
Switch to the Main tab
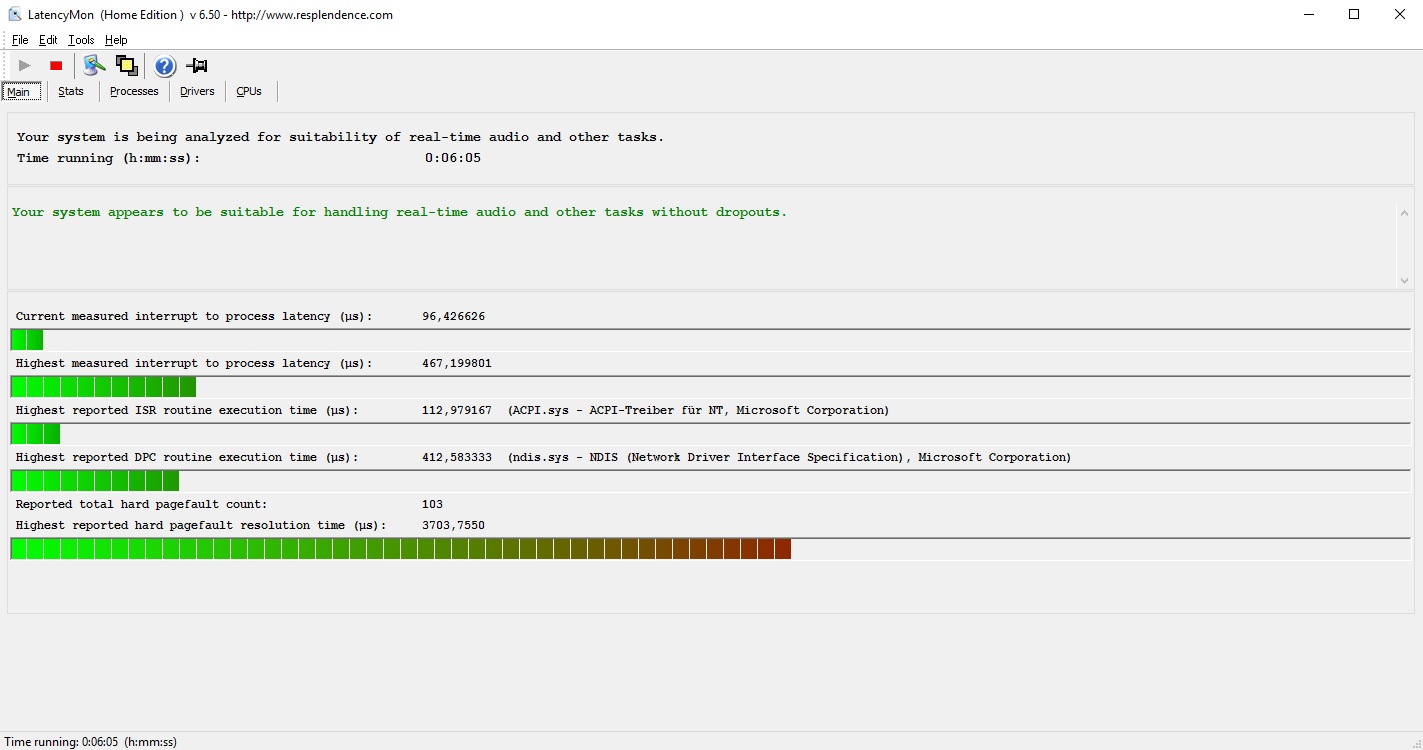click(19, 92)
